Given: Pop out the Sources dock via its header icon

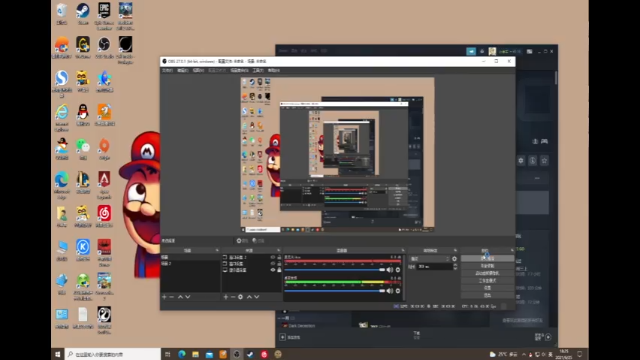Looking at the screenshot, I should click(x=279, y=250).
